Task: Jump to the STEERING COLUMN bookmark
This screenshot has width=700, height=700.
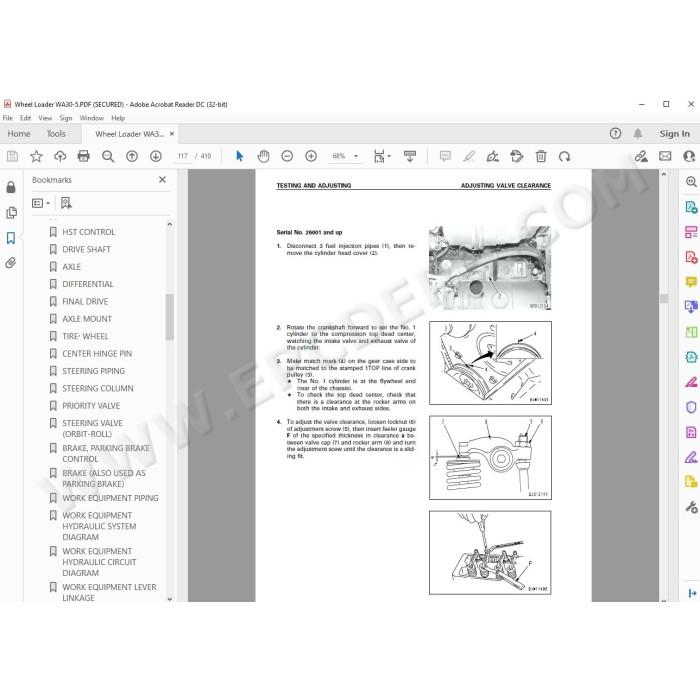Action: [97, 389]
